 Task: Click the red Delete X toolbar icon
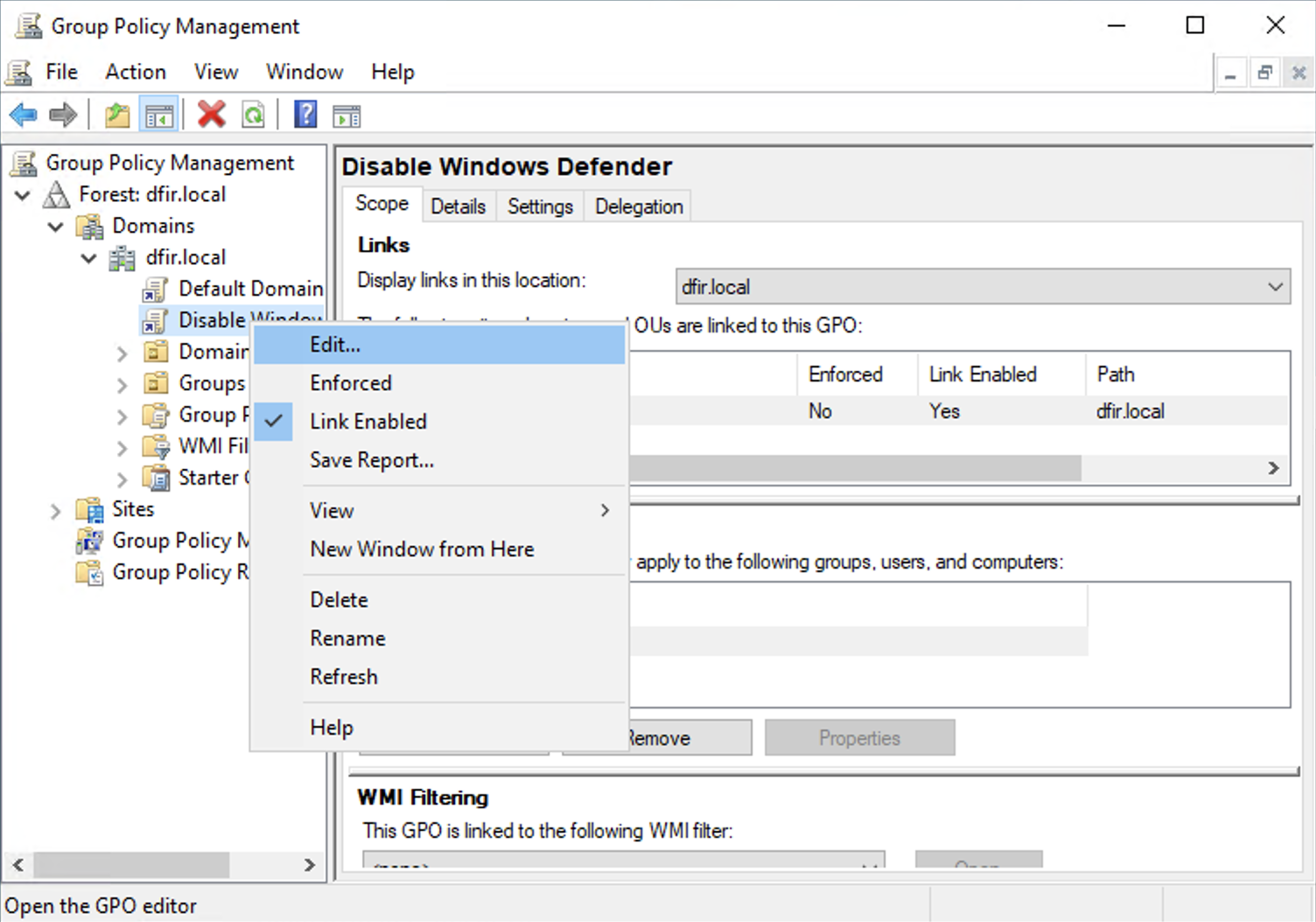211,115
